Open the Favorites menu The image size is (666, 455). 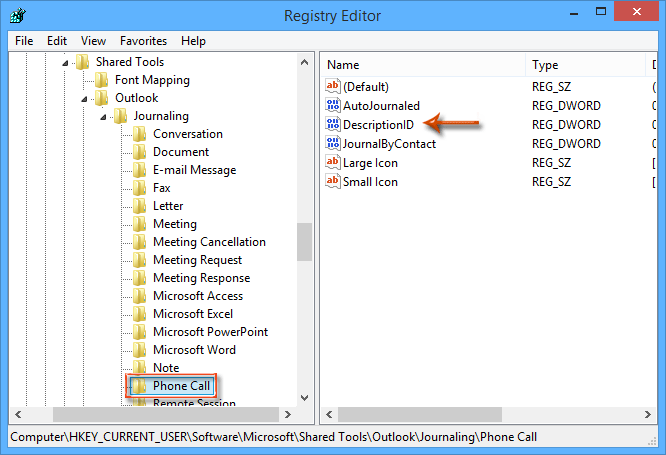(143, 41)
